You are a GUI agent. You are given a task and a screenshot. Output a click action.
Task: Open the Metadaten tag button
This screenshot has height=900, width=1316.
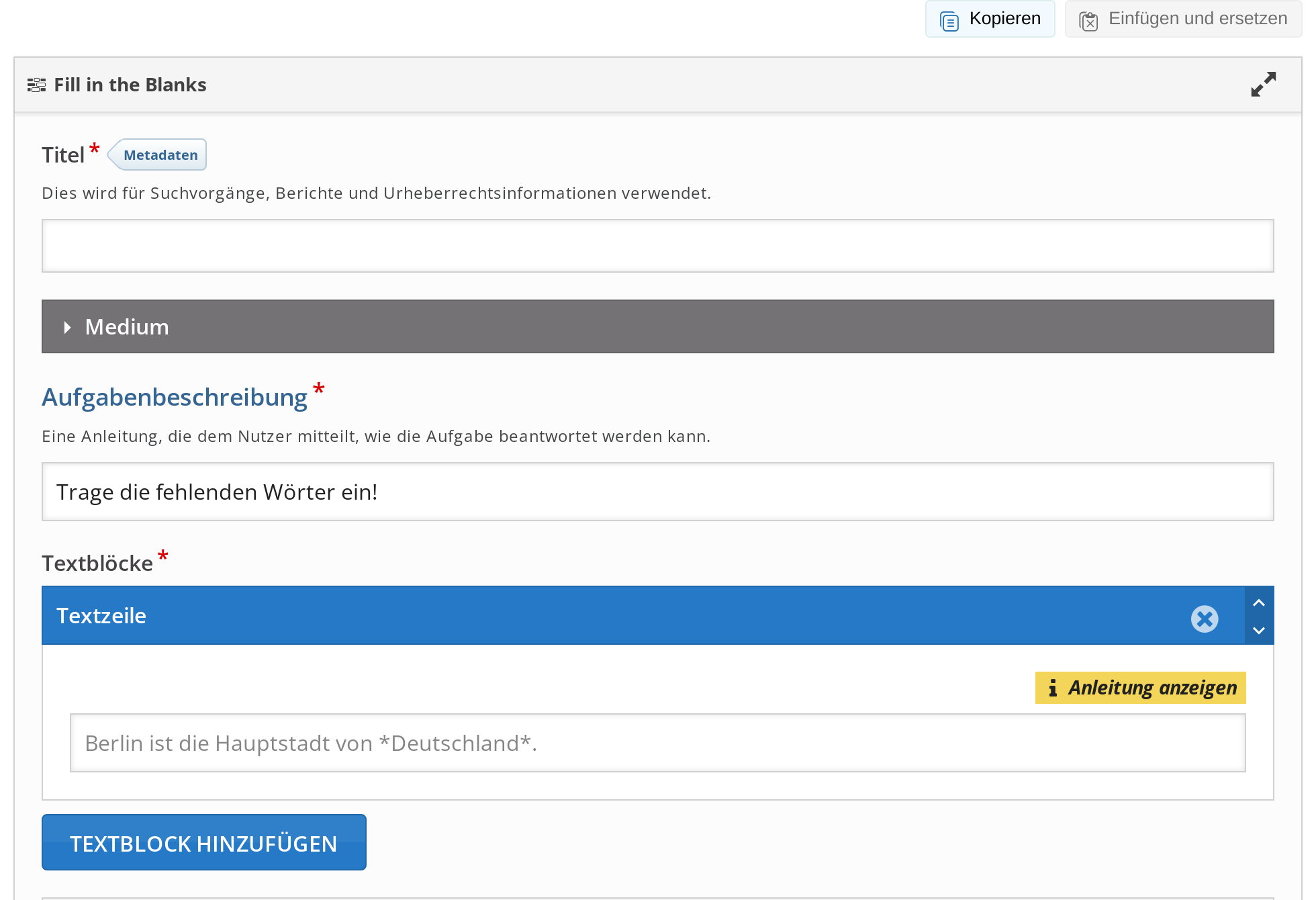click(157, 154)
